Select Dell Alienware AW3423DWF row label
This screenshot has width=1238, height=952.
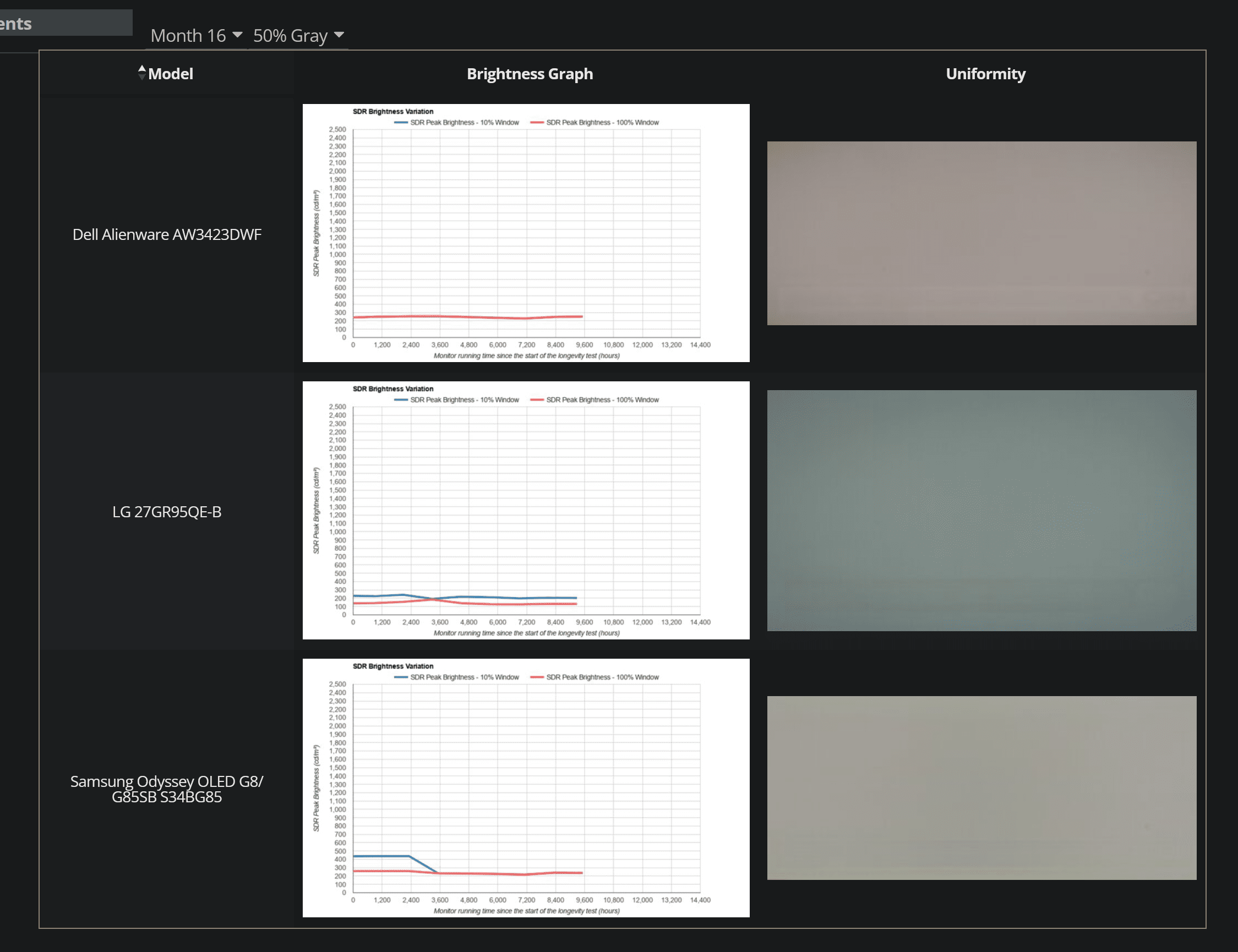tap(167, 234)
